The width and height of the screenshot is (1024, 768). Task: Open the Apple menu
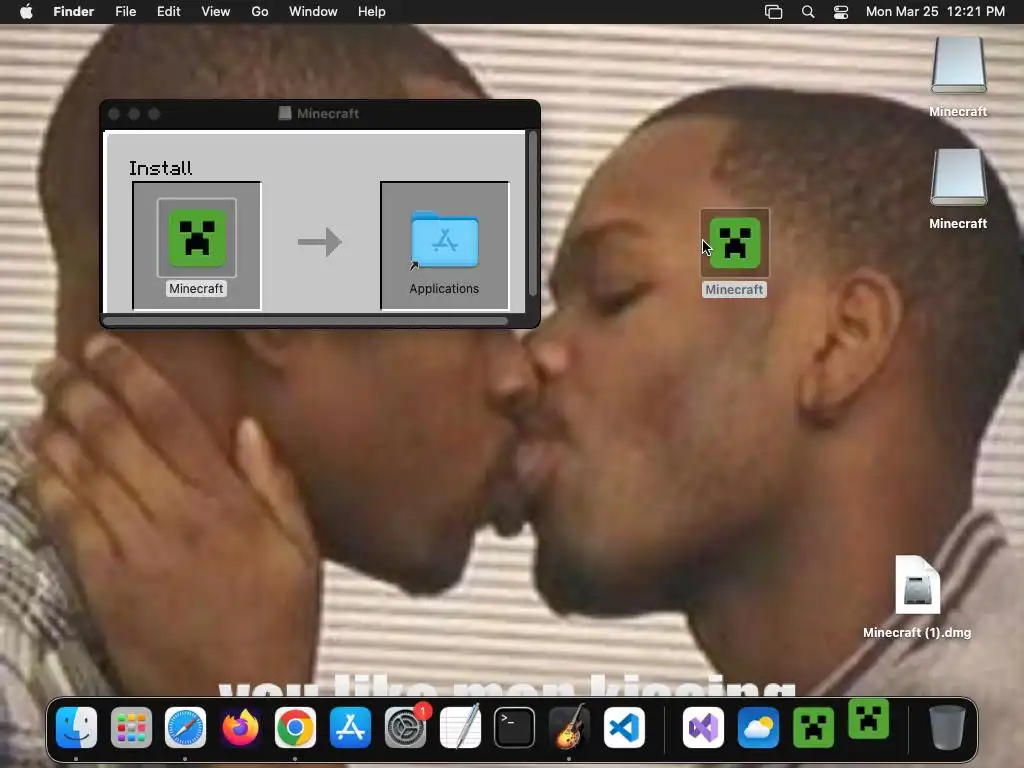(26, 12)
